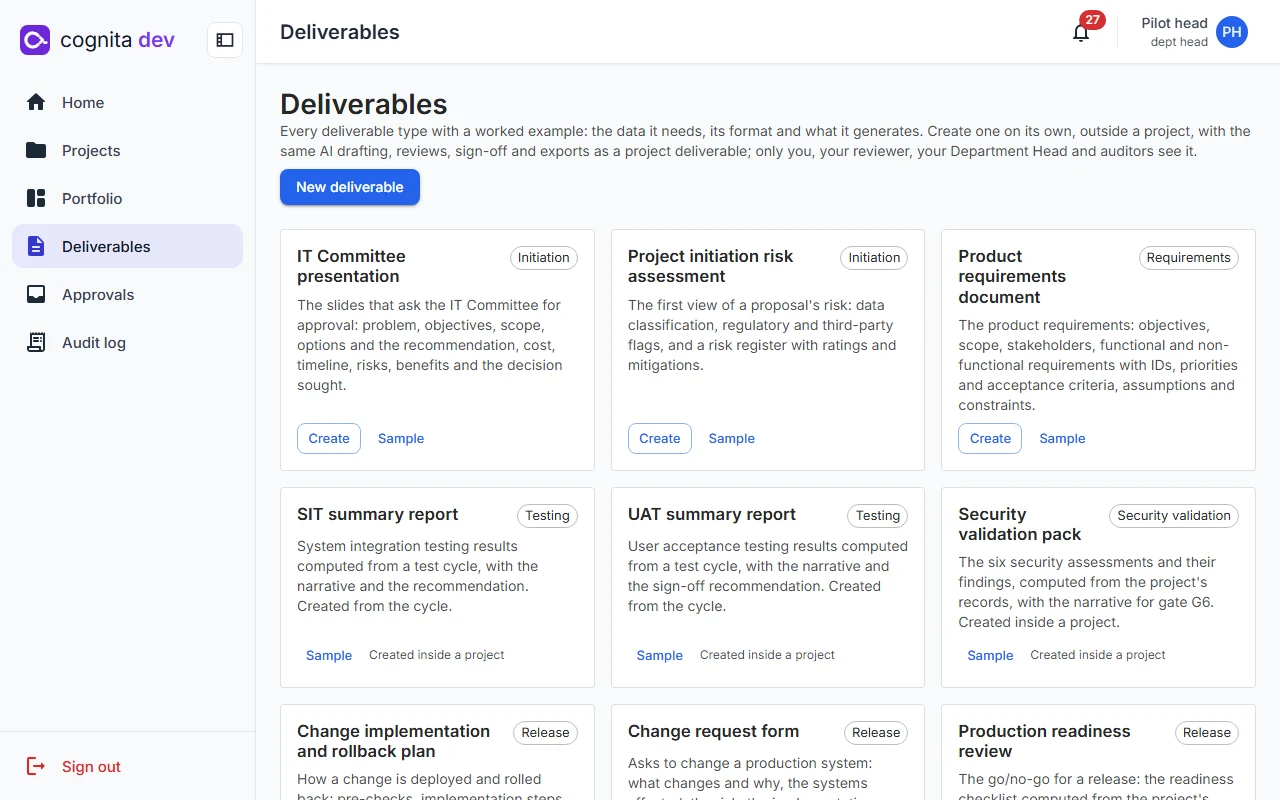Image resolution: width=1280 pixels, height=800 pixels.
Task: Click the Requirements tag on Product requirements
Action: coord(1189,257)
